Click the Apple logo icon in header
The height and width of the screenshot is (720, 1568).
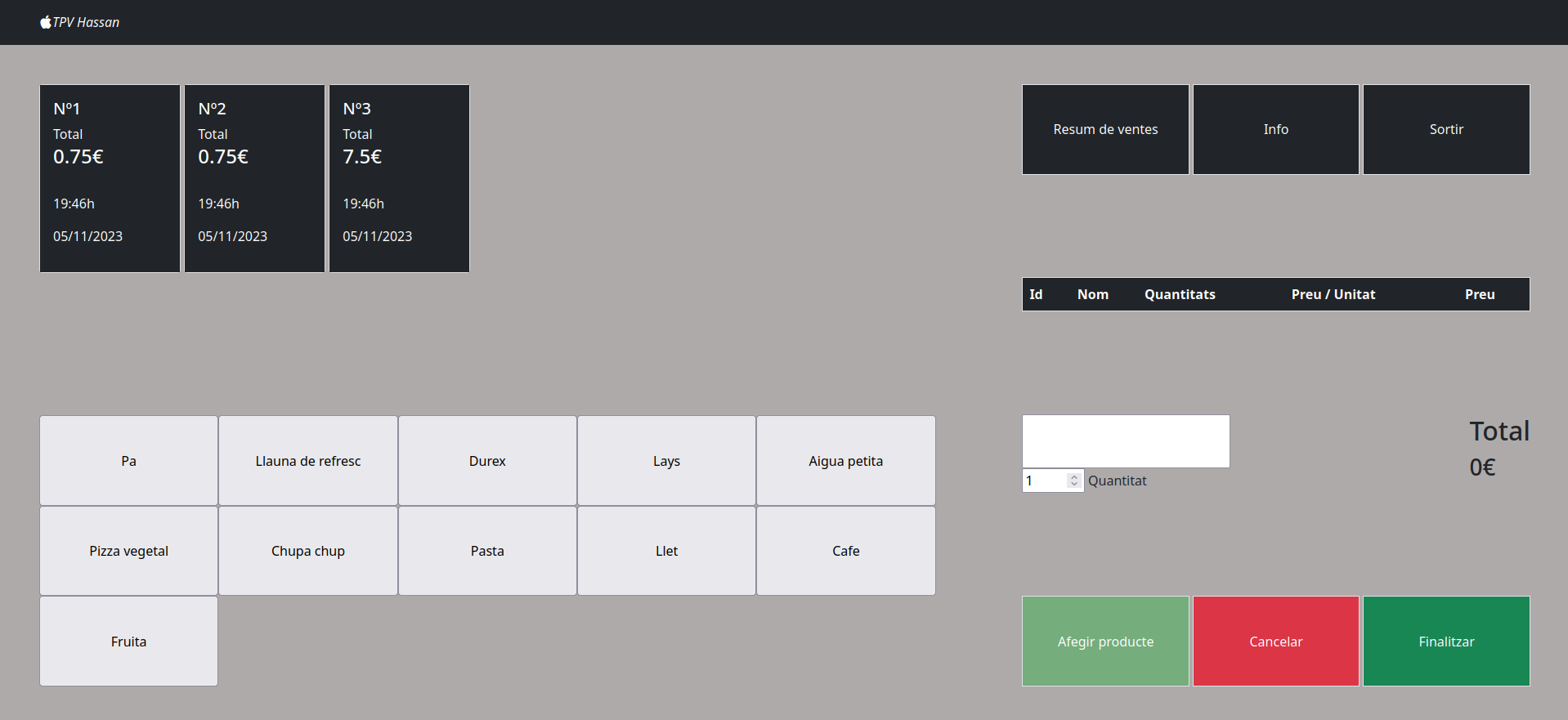tap(46, 22)
